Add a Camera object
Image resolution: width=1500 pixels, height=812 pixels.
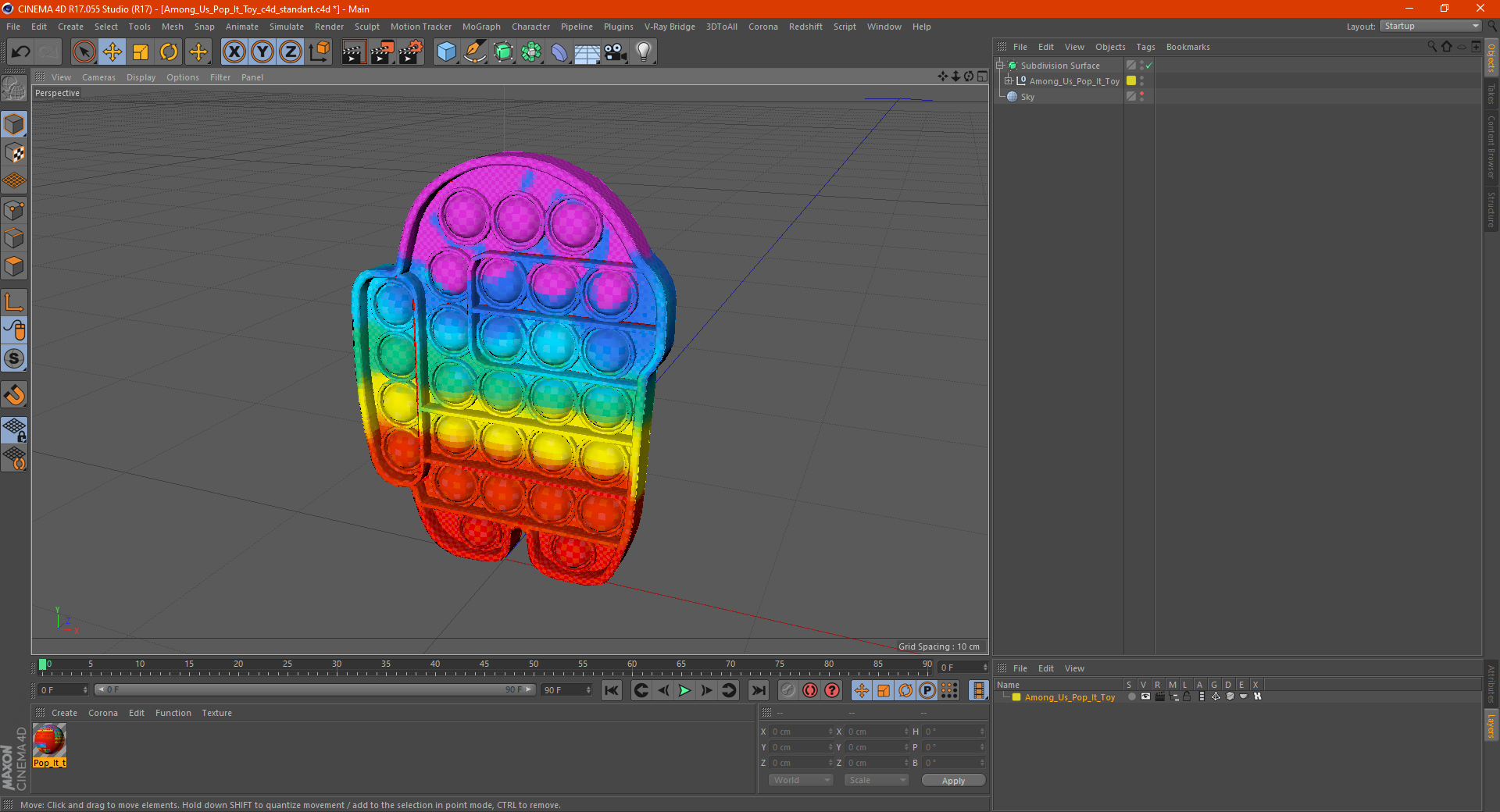tap(616, 52)
